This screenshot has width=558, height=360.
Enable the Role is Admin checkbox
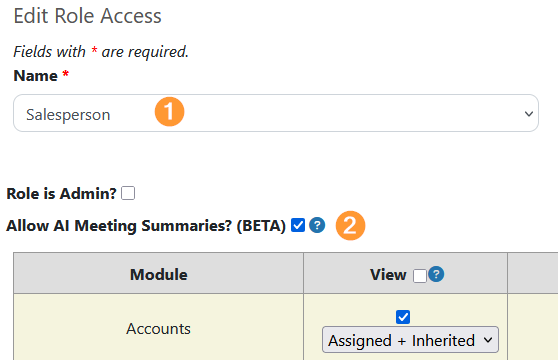pyautogui.click(x=128, y=193)
